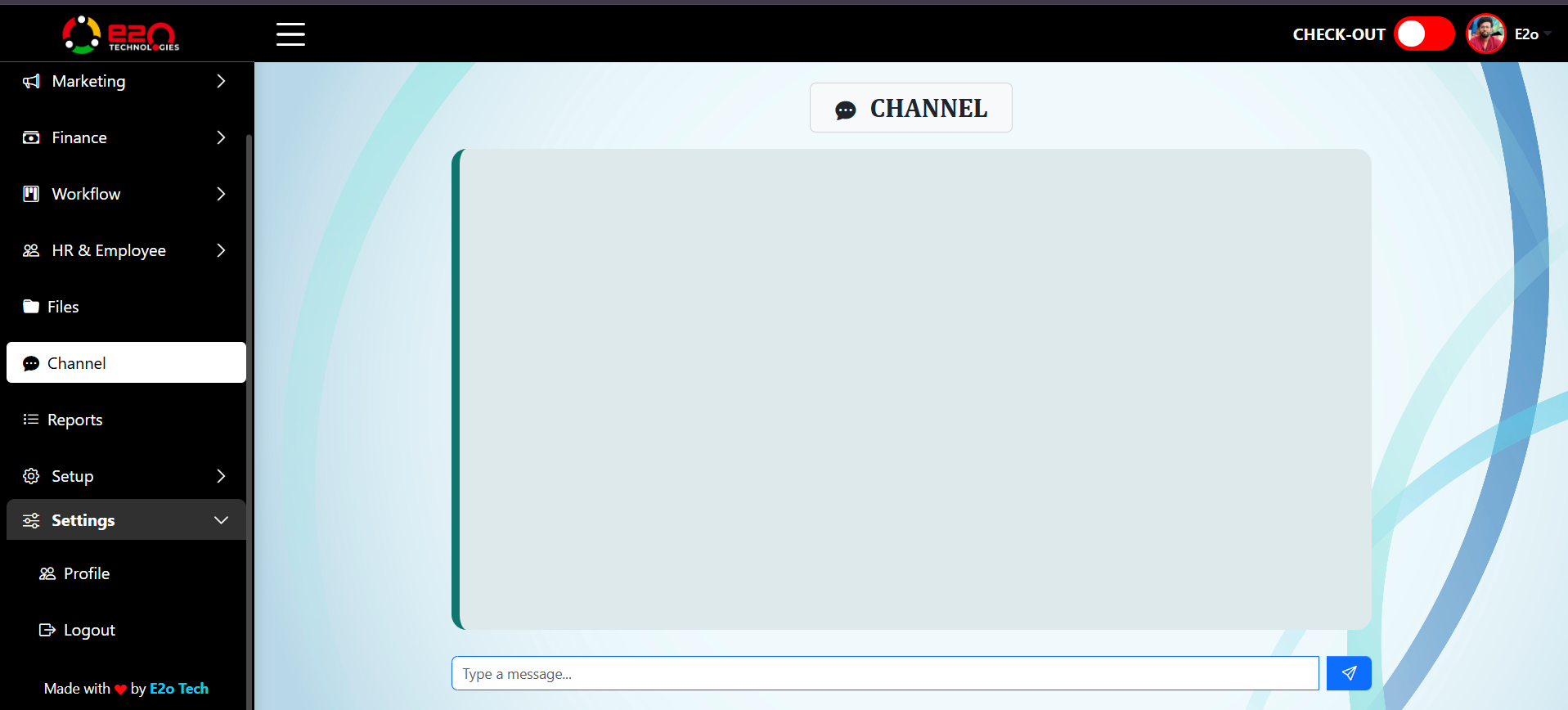The width and height of the screenshot is (1568, 710).
Task: Click Logout in the sidebar
Action: tap(89, 630)
